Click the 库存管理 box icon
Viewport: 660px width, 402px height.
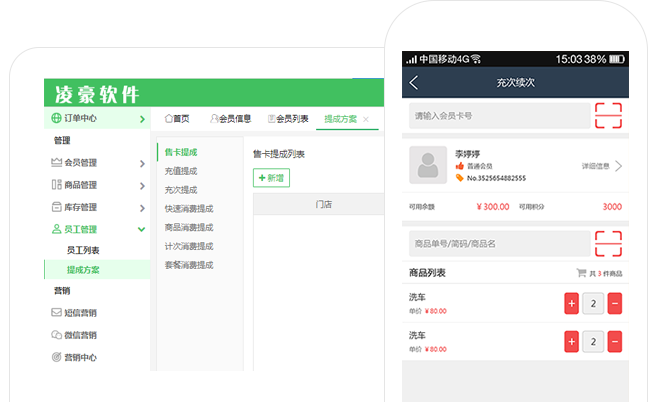(56, 207)
